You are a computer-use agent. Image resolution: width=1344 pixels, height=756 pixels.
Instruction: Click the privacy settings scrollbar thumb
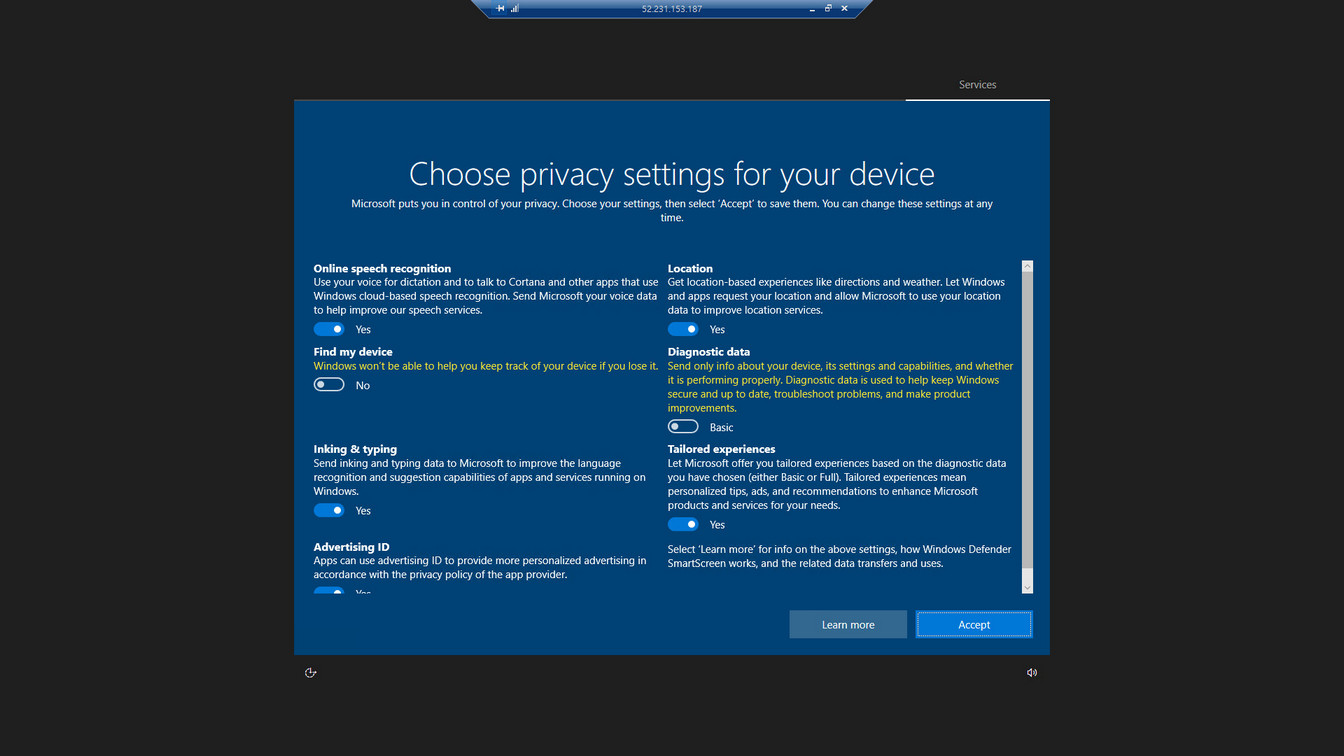tap(1027, 420)
